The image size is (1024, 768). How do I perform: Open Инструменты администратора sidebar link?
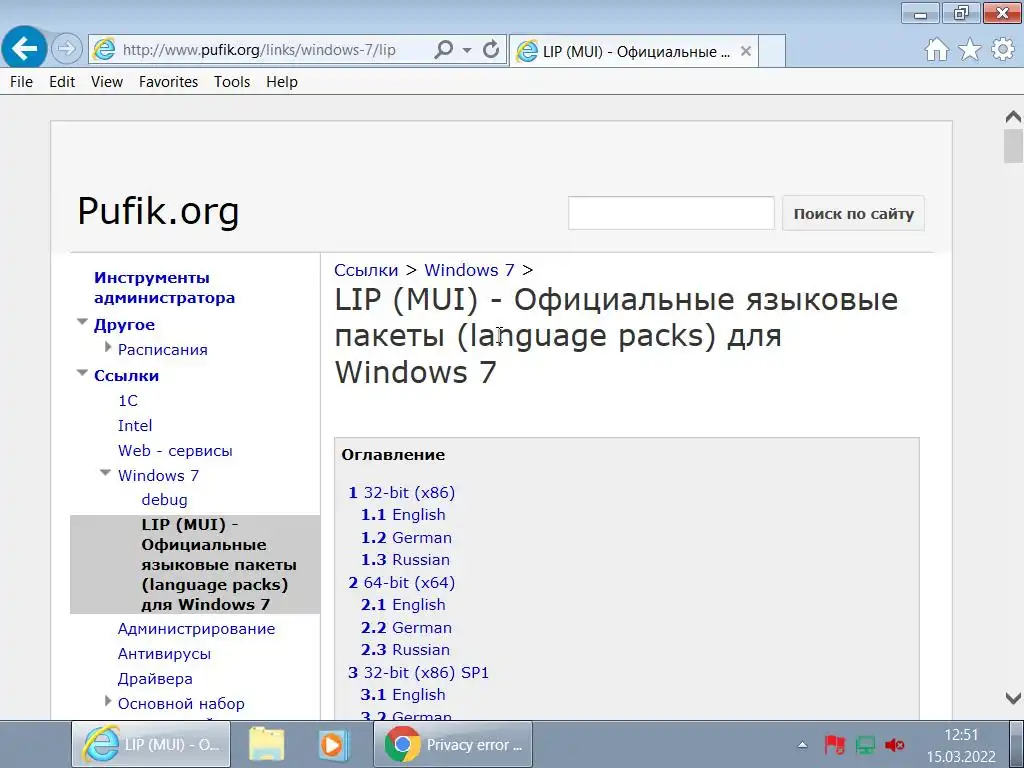(x=164, y=287)
